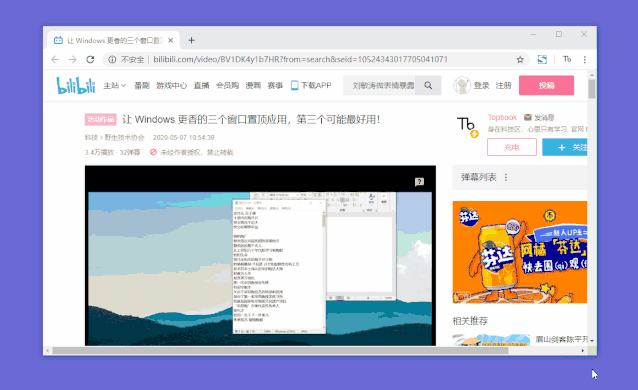Click the phone icon next to 下载APP
This screenshot has height=390, width=638.
click(x=295, y=85)
